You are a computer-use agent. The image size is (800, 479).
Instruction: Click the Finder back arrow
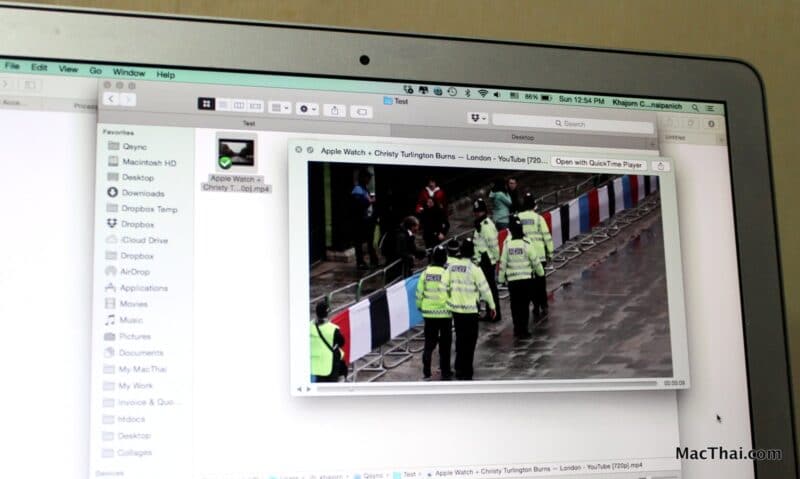click(x=111, y=98)
